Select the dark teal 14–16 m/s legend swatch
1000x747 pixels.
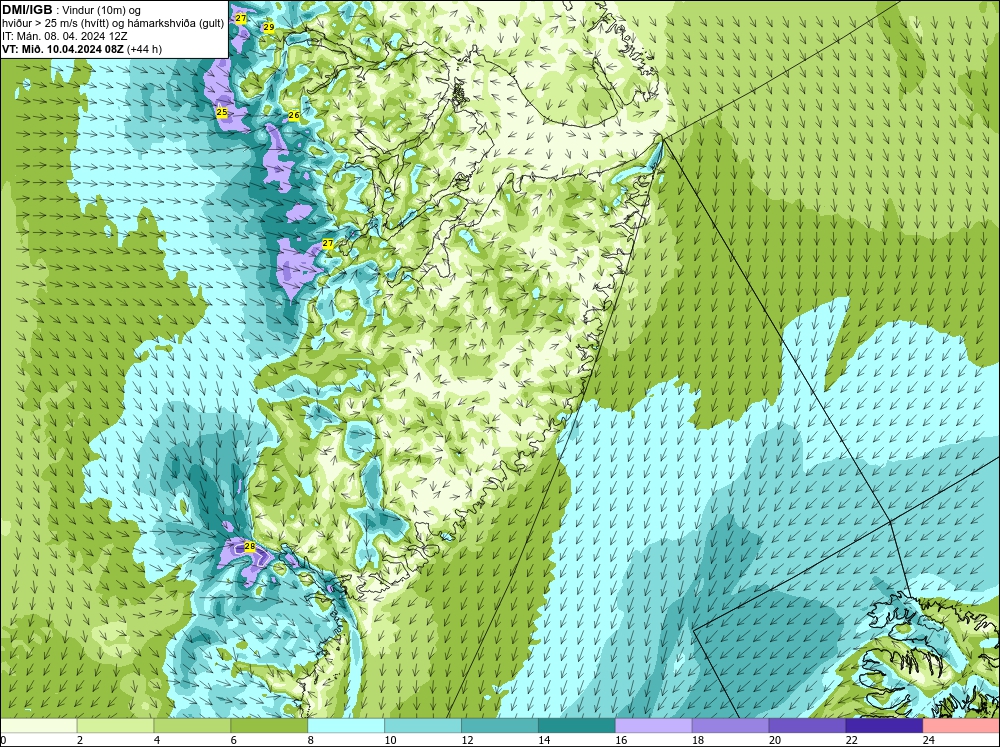tap(577, 726)
